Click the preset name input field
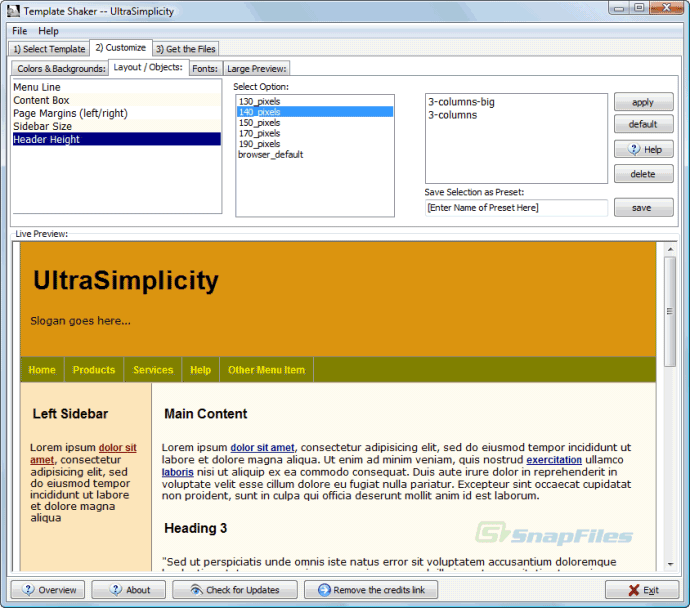Screen dimensions: 690x608 click(516, 208)
